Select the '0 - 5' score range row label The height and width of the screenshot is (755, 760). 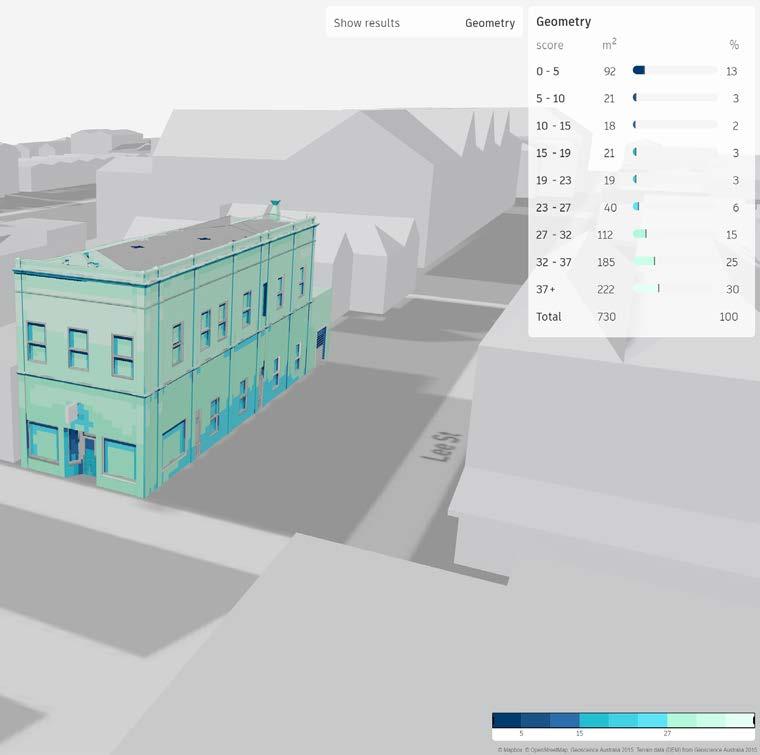[547, 71]
